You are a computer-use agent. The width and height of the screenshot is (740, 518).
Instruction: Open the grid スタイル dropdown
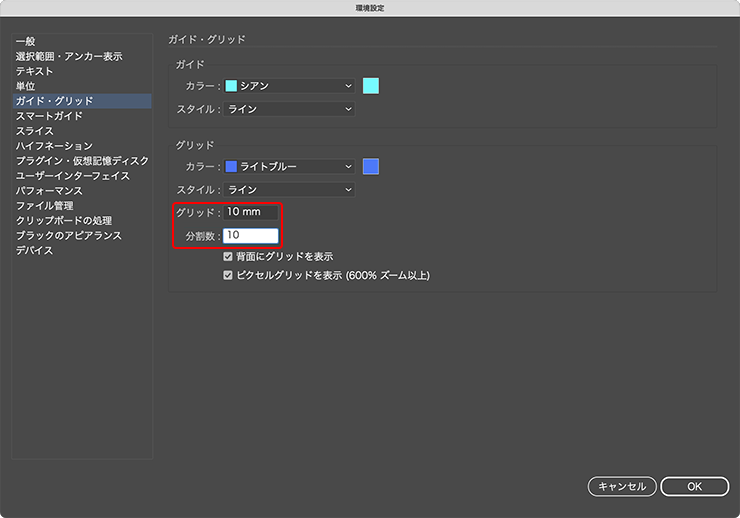(x=289, y=190)
